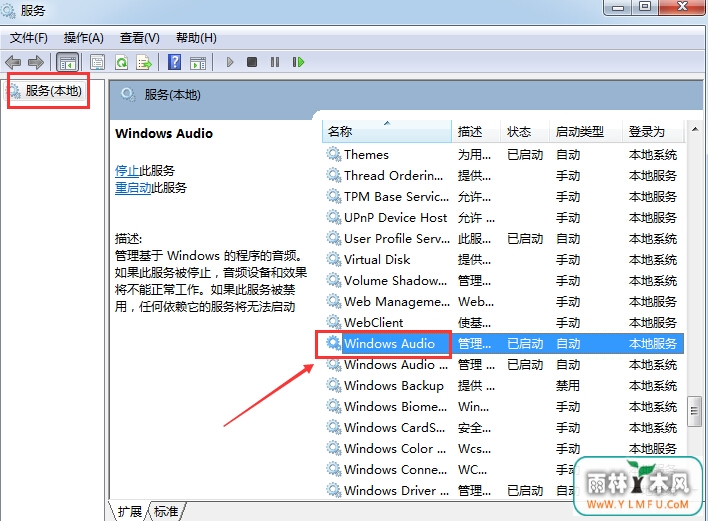Screen dimensions: 708x521
Task: Select the highlighted Windows Audio service
Action: (503, 344)
